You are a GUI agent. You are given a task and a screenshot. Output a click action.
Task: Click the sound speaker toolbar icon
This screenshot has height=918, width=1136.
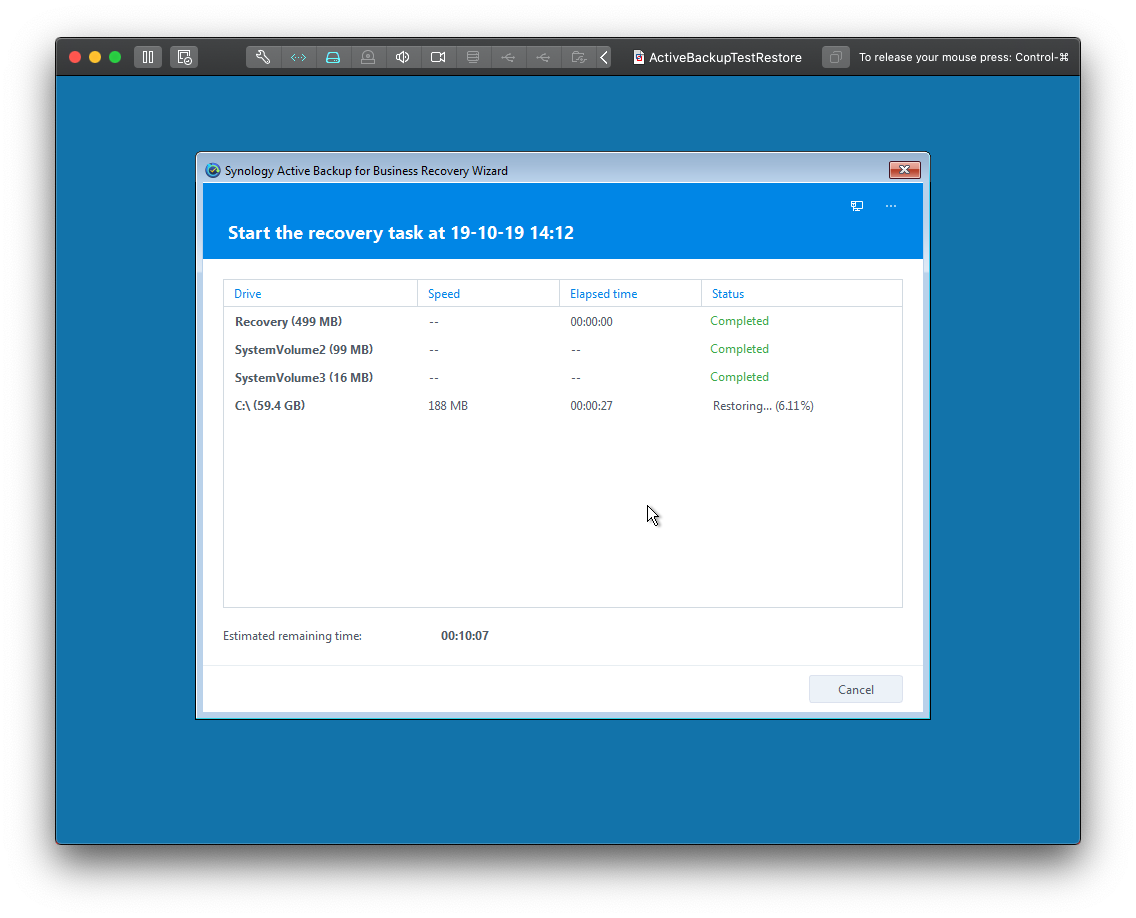point(403,57)
